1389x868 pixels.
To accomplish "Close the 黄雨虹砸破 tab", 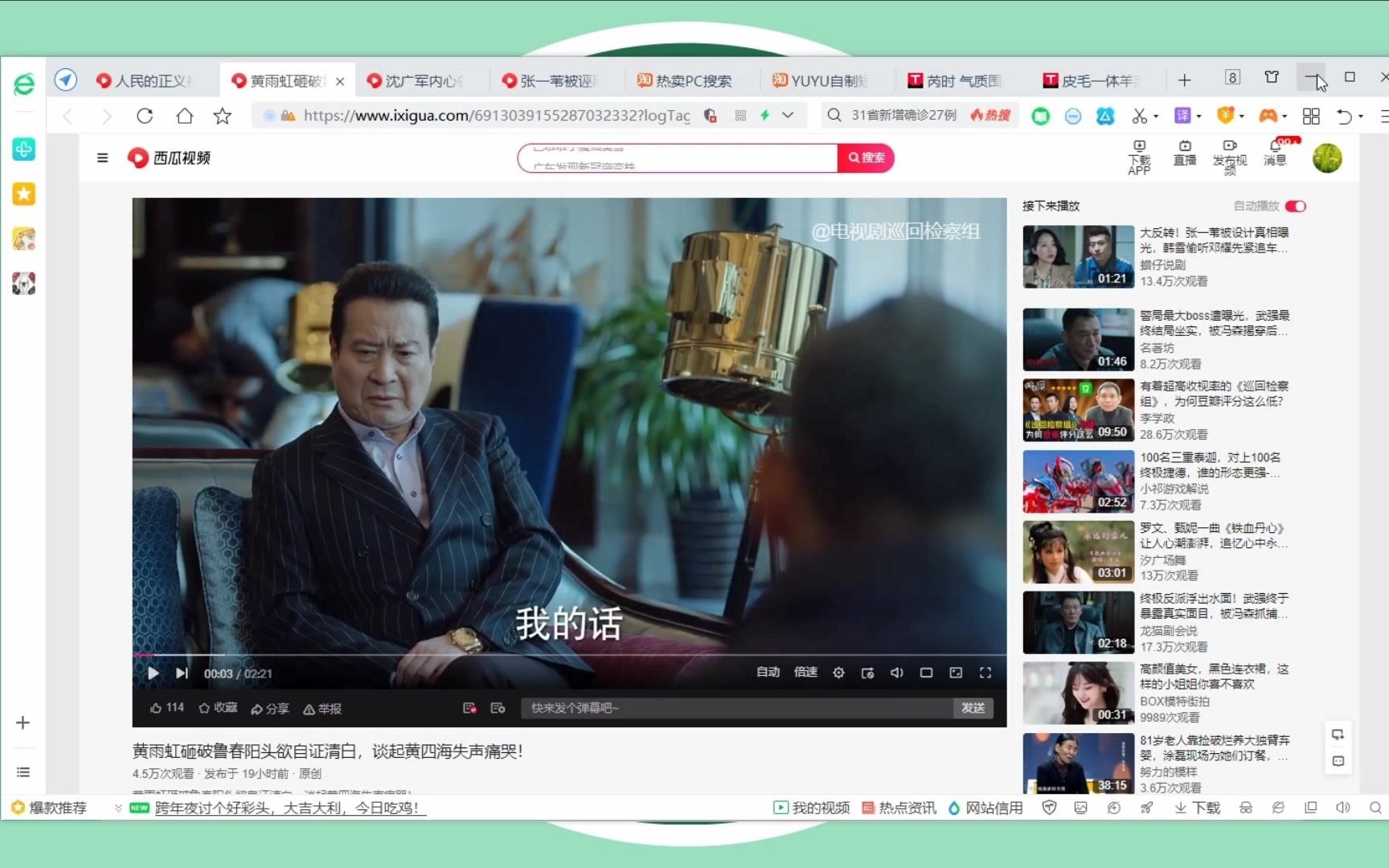I will point(340,81).
